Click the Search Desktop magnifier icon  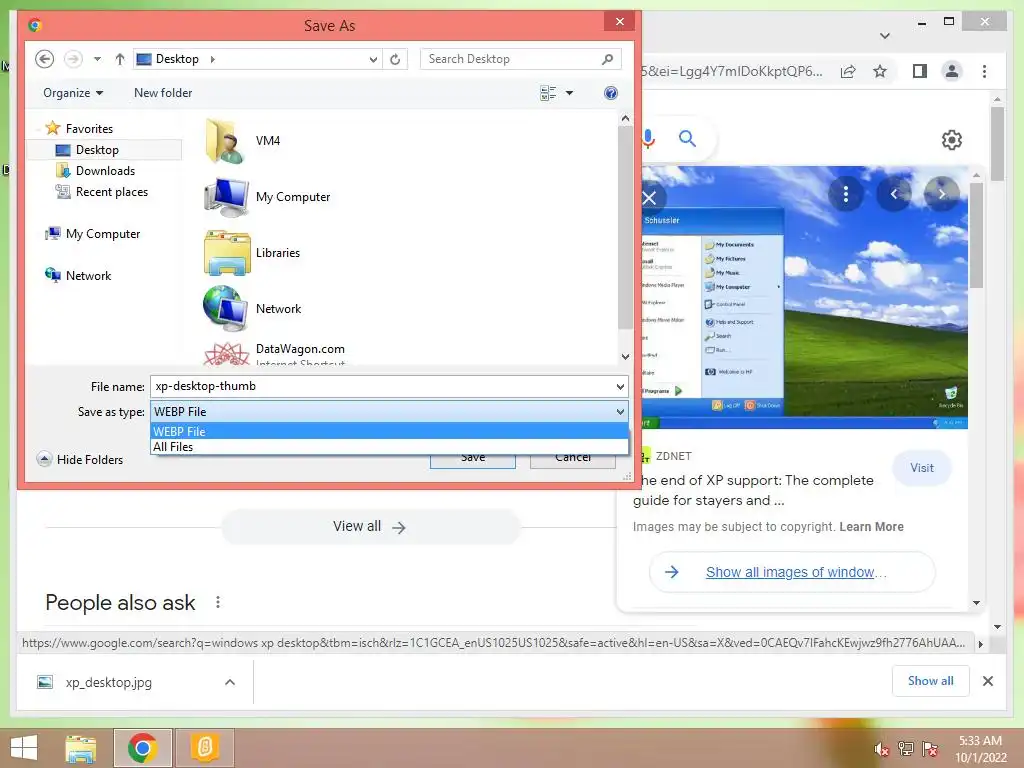point(607,59)
